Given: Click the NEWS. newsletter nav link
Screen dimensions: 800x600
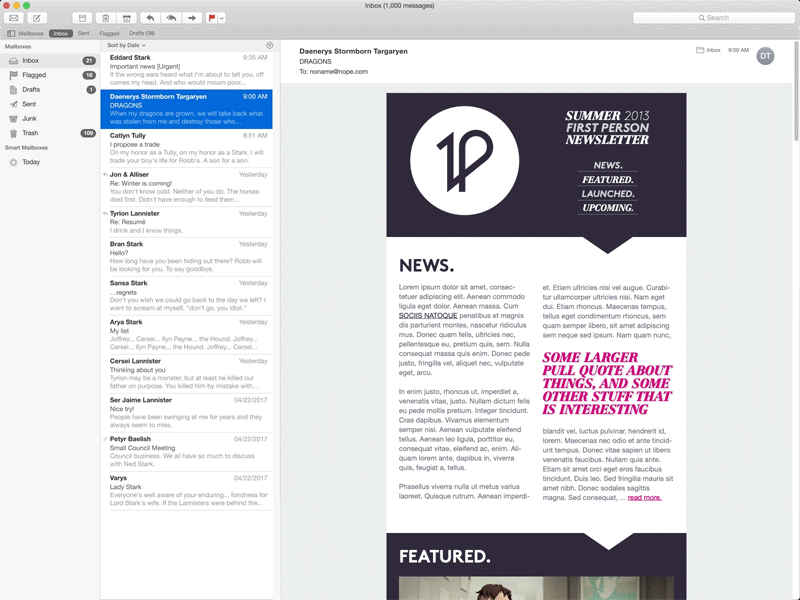Looking at the screenshot, I should 608,165.
